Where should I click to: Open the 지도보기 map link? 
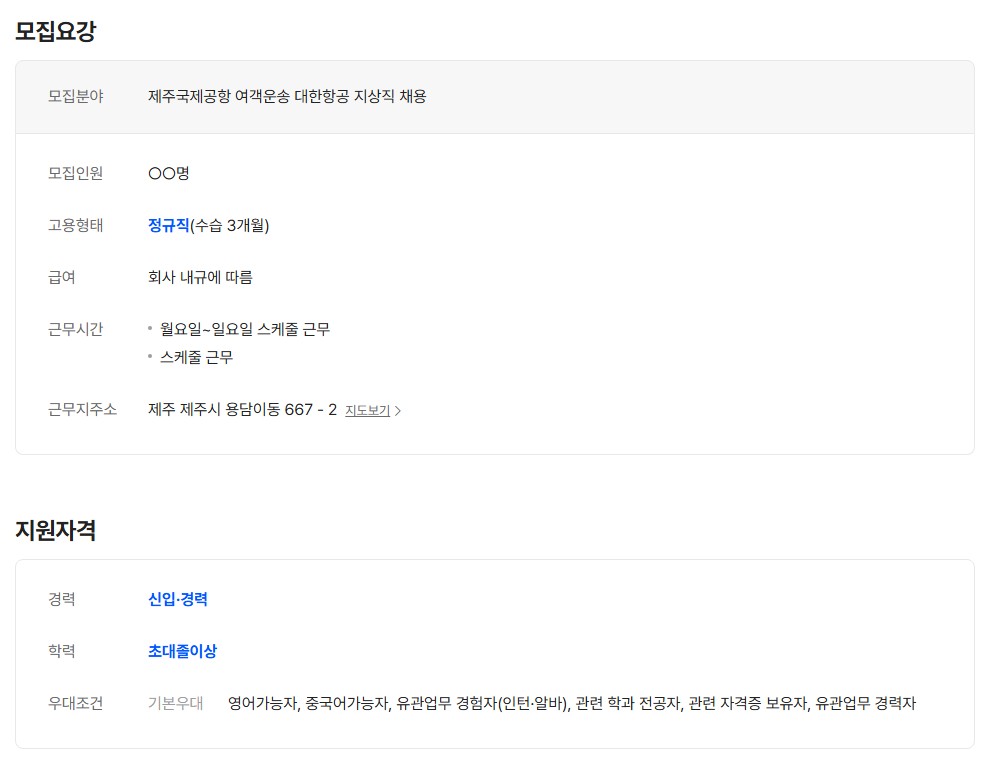pos(367,410)
